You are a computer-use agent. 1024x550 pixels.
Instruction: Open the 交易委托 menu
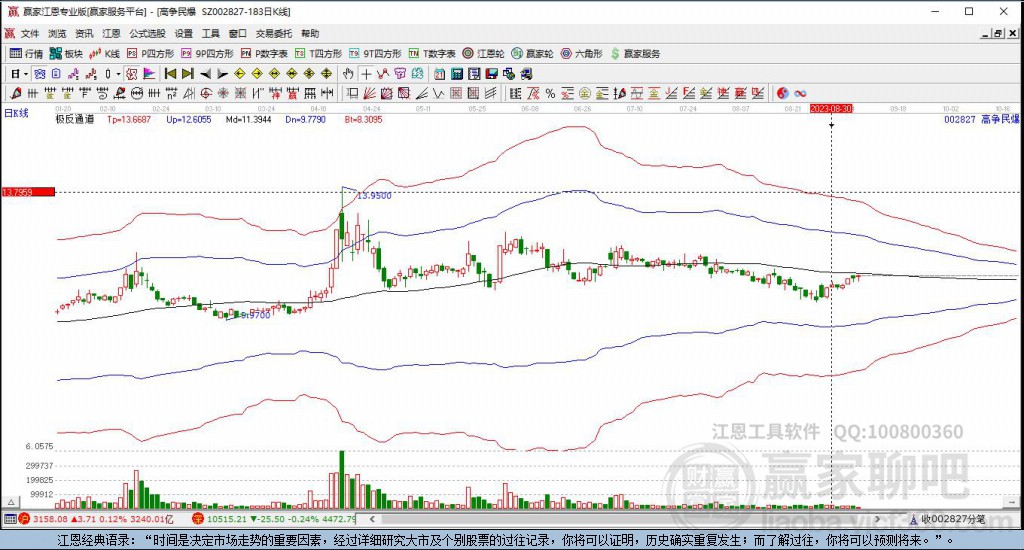pyautogui.click(x=274, y=33)
